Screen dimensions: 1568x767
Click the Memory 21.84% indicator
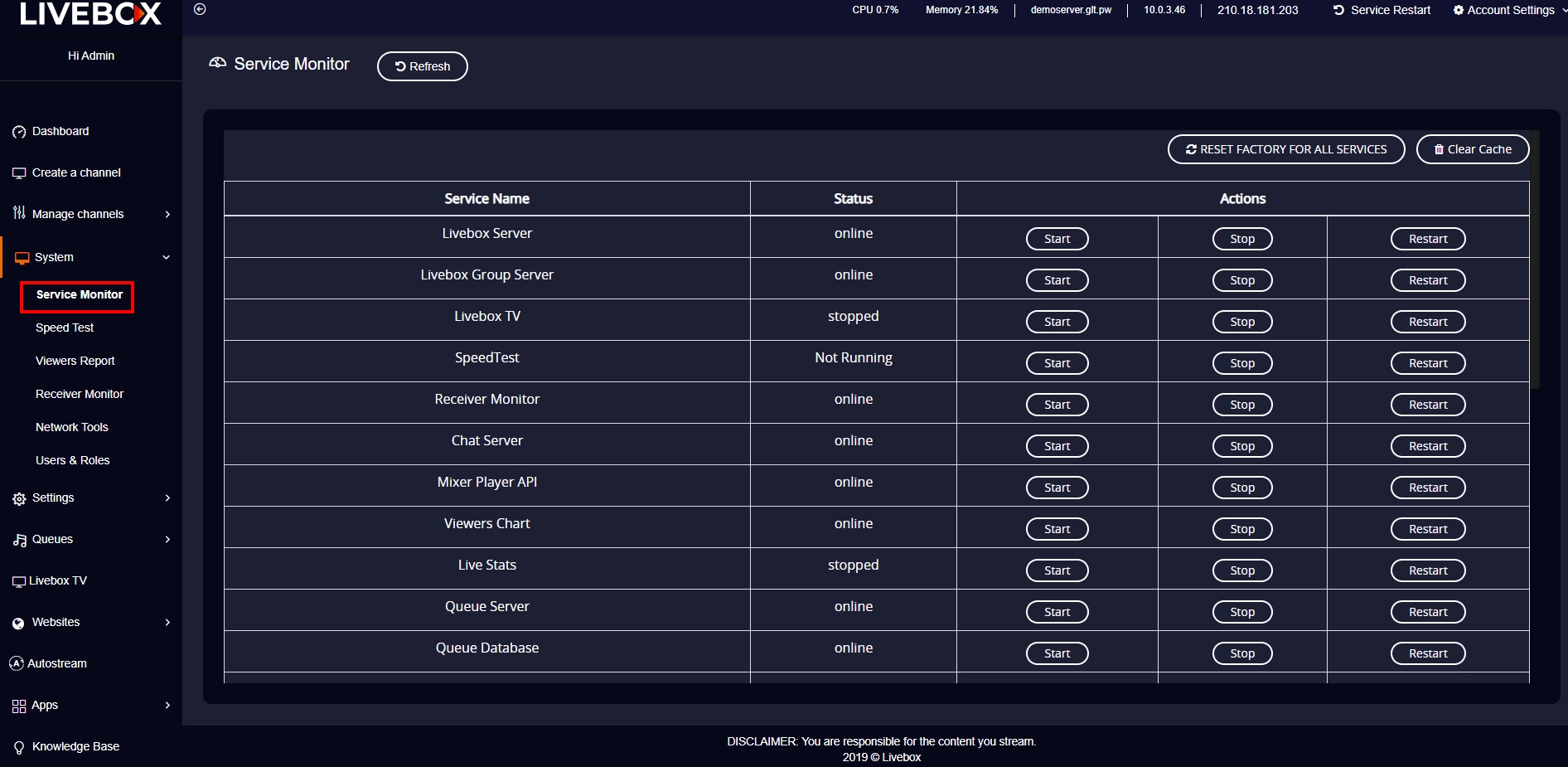(961, 10)
